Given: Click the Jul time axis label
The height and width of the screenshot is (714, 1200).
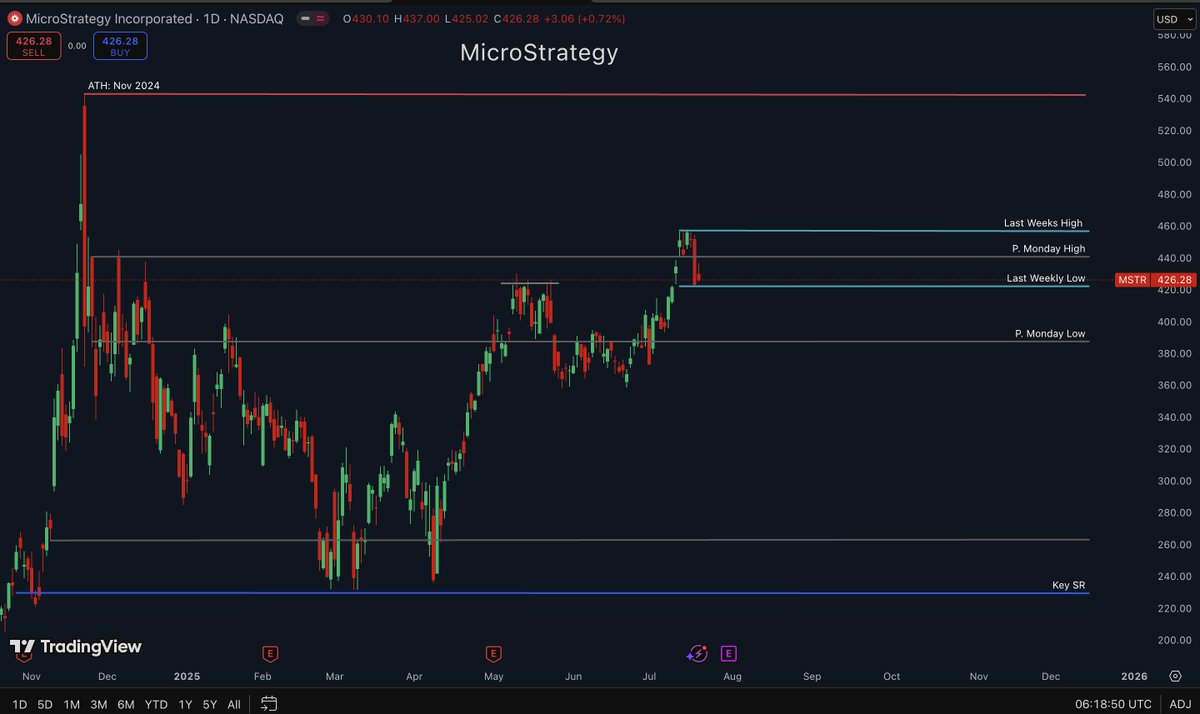Looking at the screenshot, I should (649, 677).
